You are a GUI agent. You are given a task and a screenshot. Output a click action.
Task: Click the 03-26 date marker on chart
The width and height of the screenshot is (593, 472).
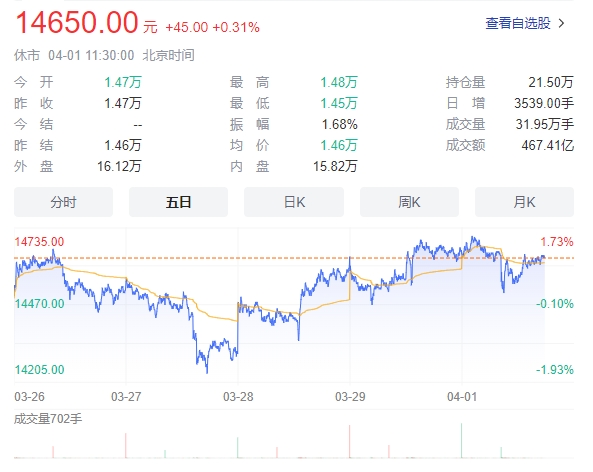point(29,397)
